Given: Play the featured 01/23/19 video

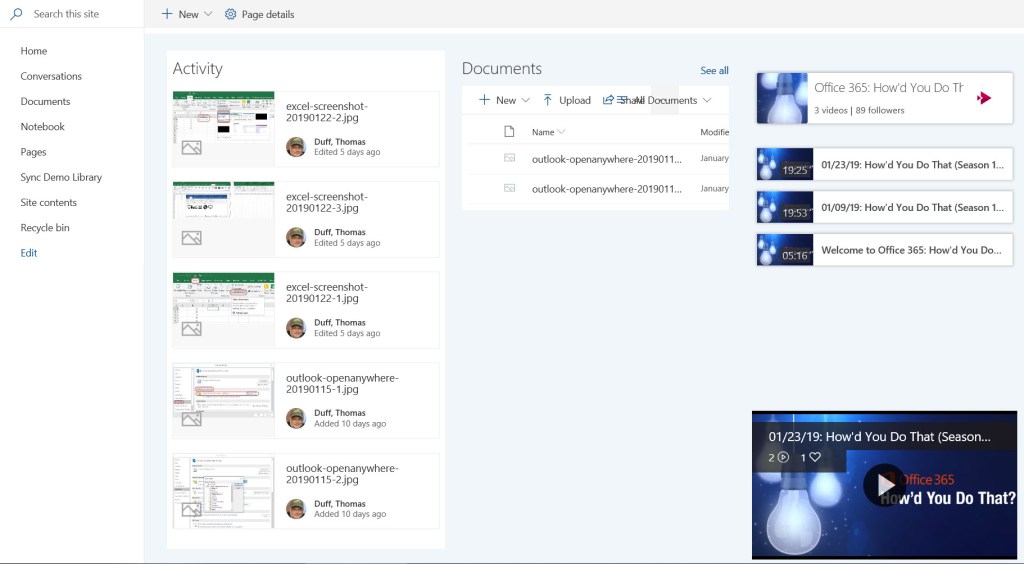Looking at the screenshot, I should 885,485.
